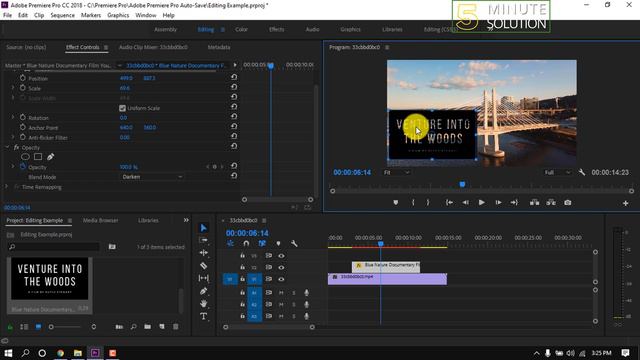Select the Razor tool

(x=203, y=266)
